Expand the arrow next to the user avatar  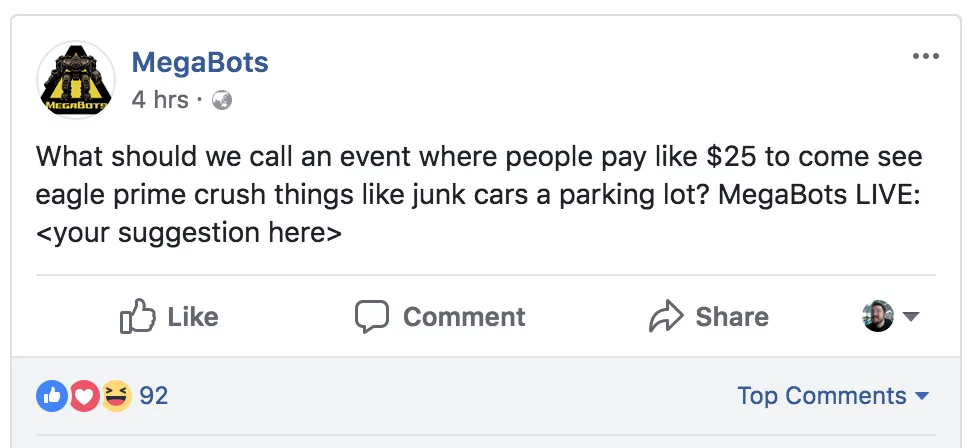910,317
